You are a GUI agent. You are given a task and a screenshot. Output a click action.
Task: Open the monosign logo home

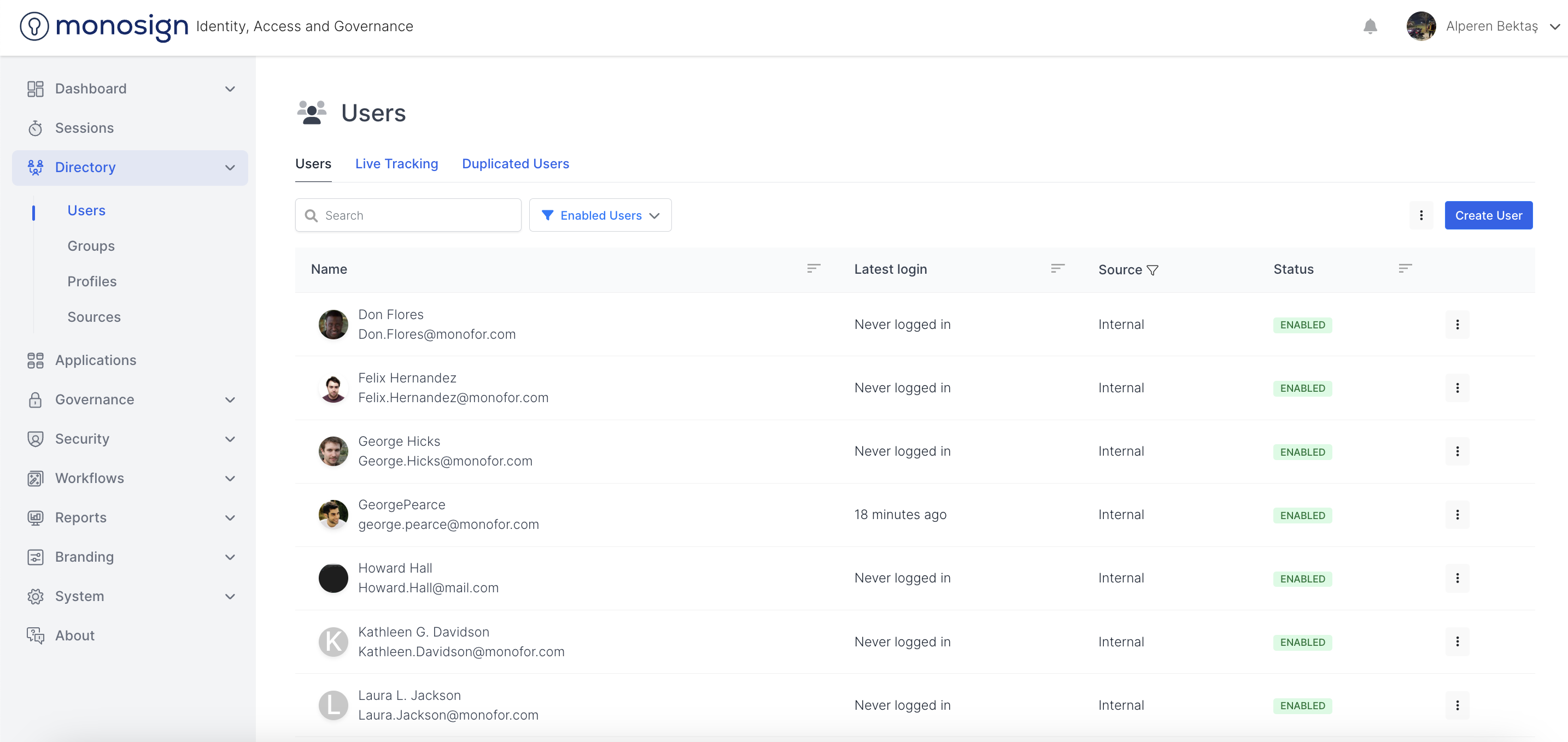pyautogui.click(x=104, y=26)
